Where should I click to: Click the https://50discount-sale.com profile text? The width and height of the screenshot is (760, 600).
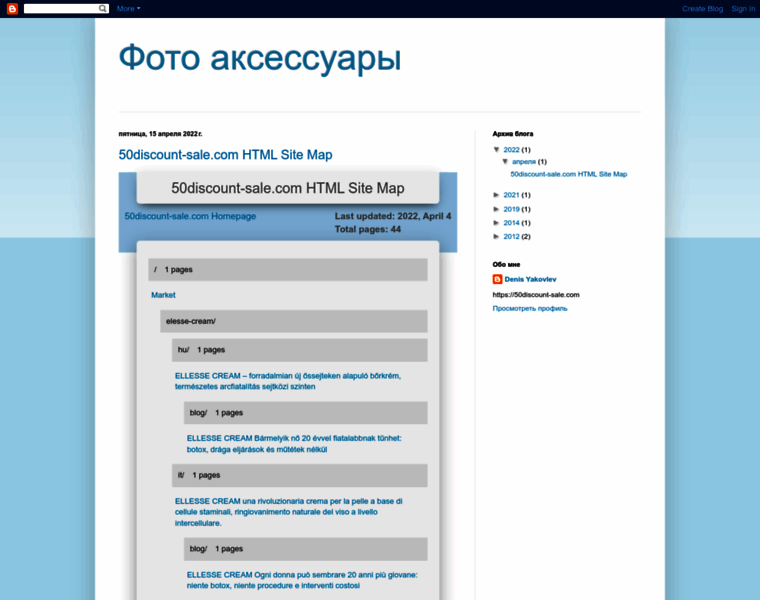(536, 295)
